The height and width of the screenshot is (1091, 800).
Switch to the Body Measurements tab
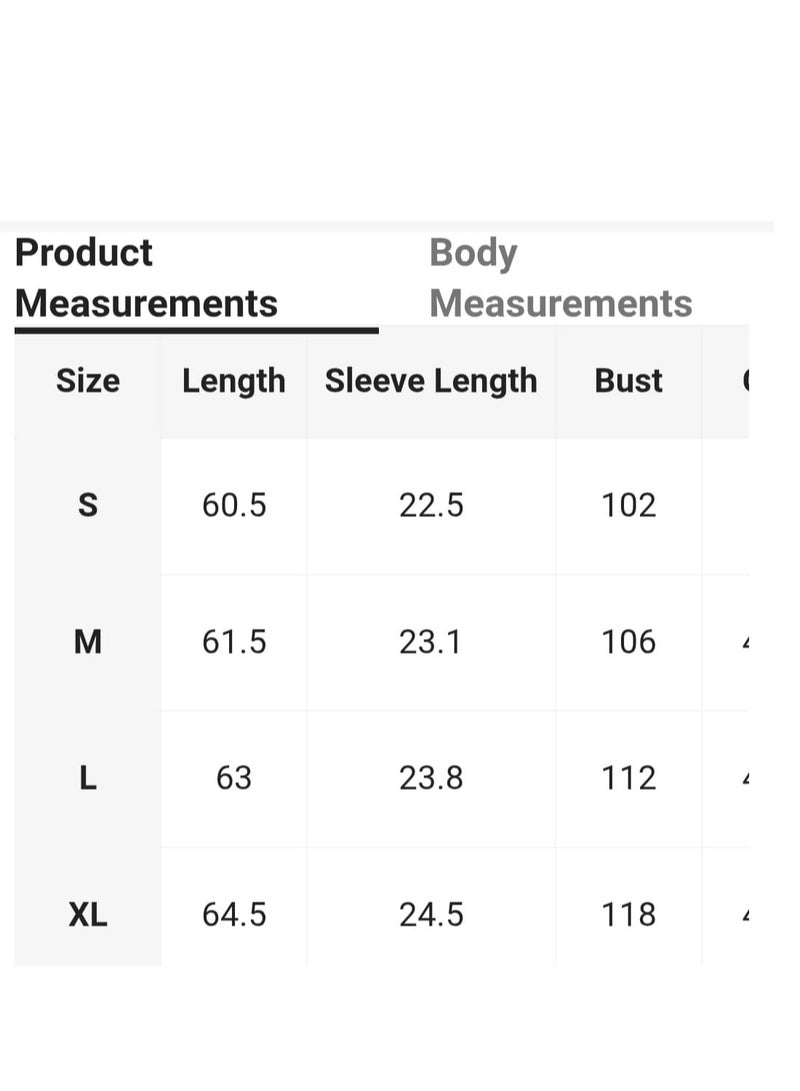(560, 278)
